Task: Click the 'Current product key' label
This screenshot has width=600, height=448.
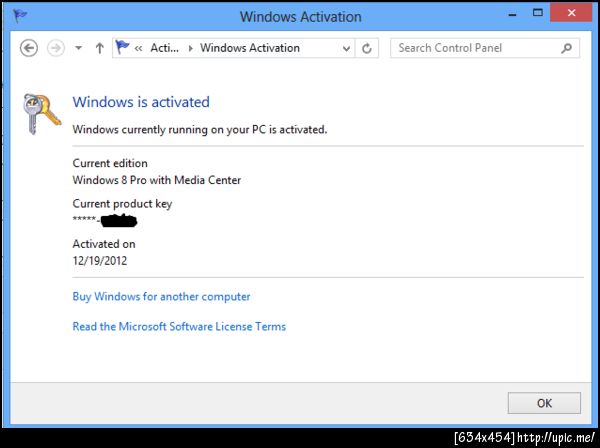Action: pyautogui.click(x=122, y=204)
